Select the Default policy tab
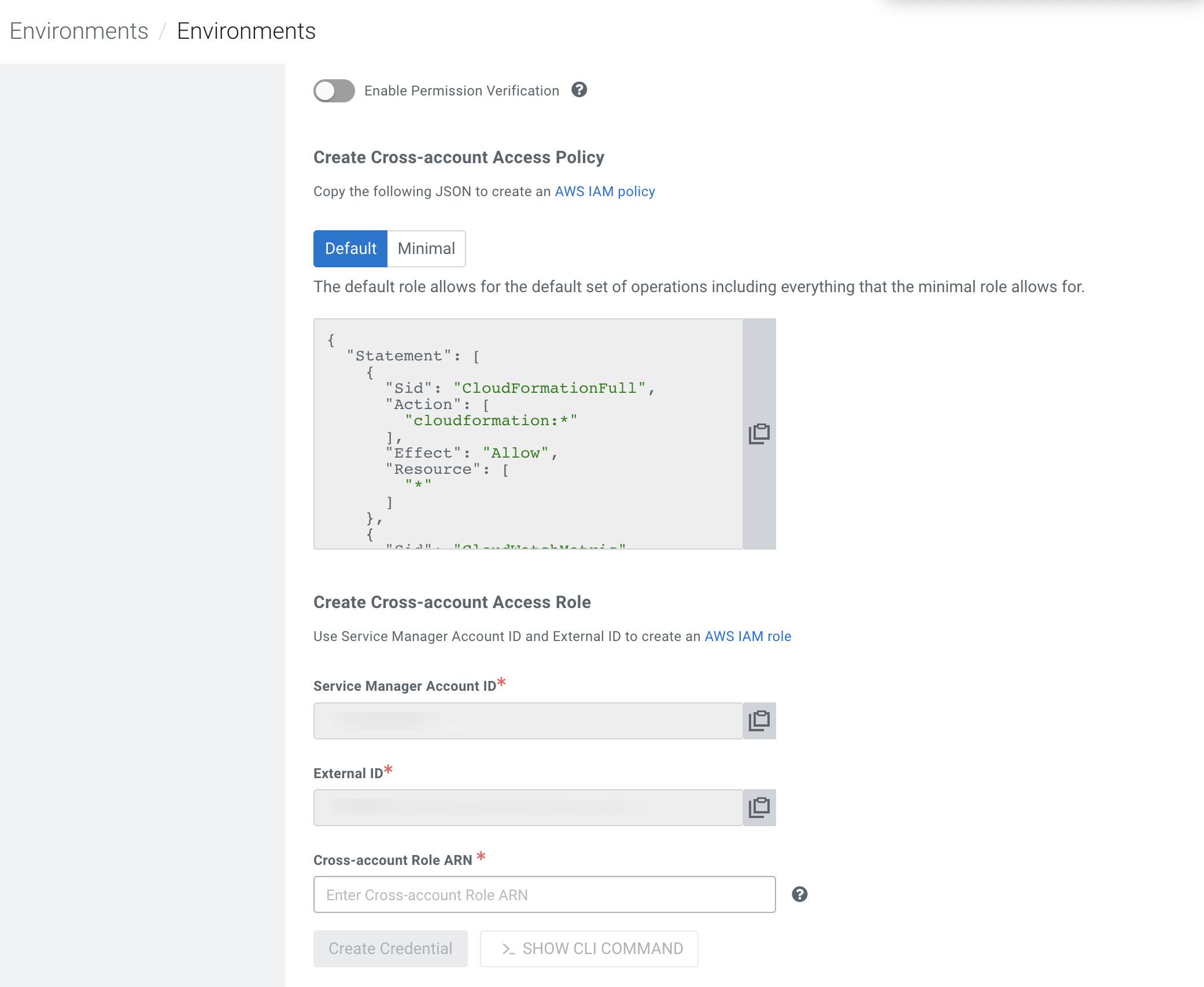 (350, 249)
